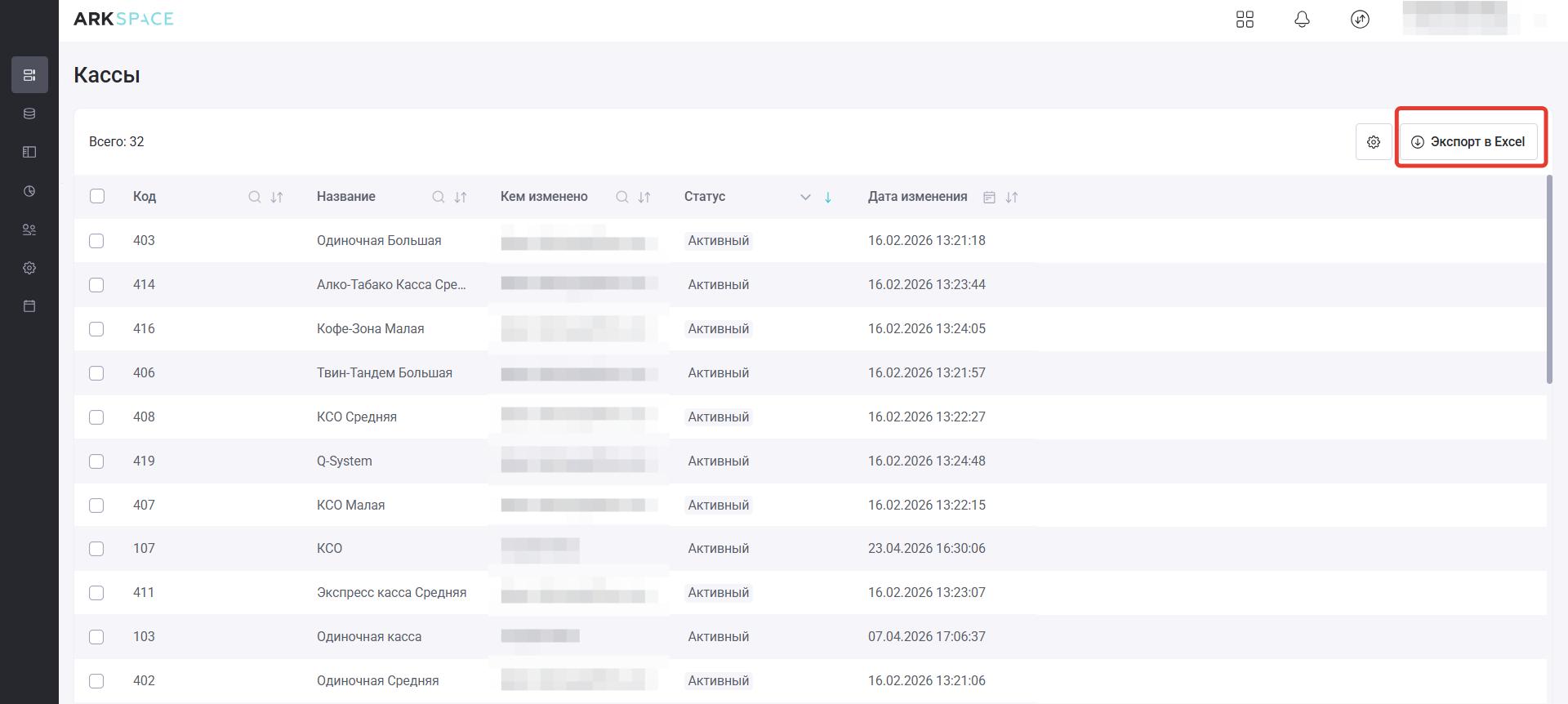Open the sidebar users section

[29, 229]
